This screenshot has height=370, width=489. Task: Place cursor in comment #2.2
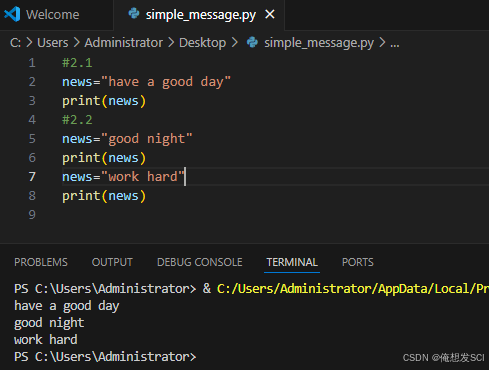tap(77, 120)
